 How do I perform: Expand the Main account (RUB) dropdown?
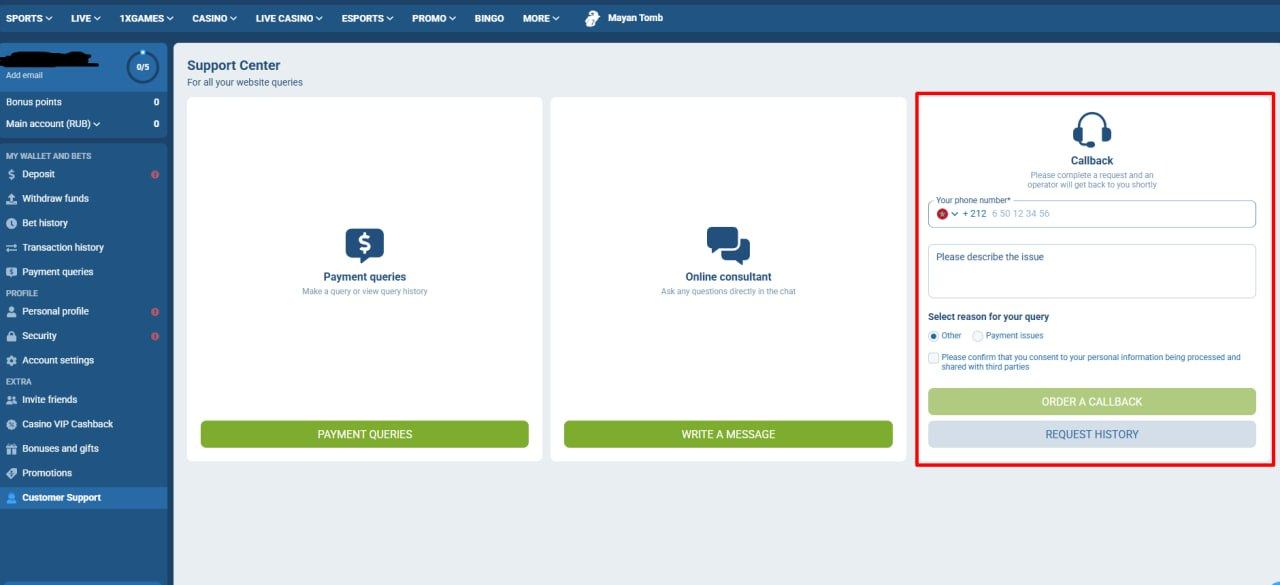53,124
